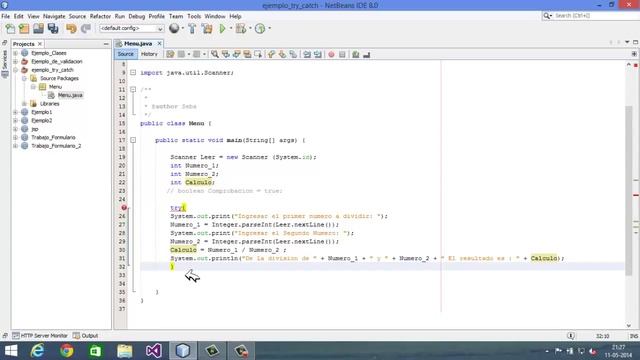Click the Find Next Occurrence icon

[x=236, y=54]
